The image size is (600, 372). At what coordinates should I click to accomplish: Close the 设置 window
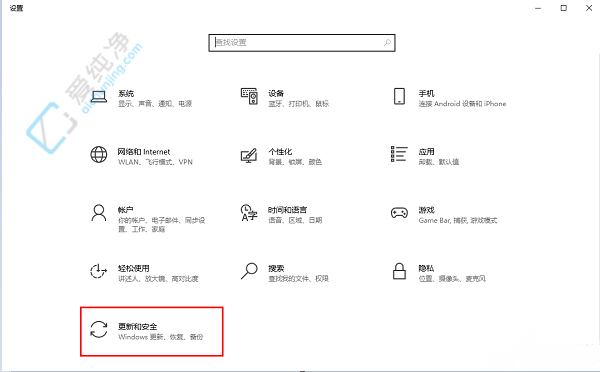point(589,8)
